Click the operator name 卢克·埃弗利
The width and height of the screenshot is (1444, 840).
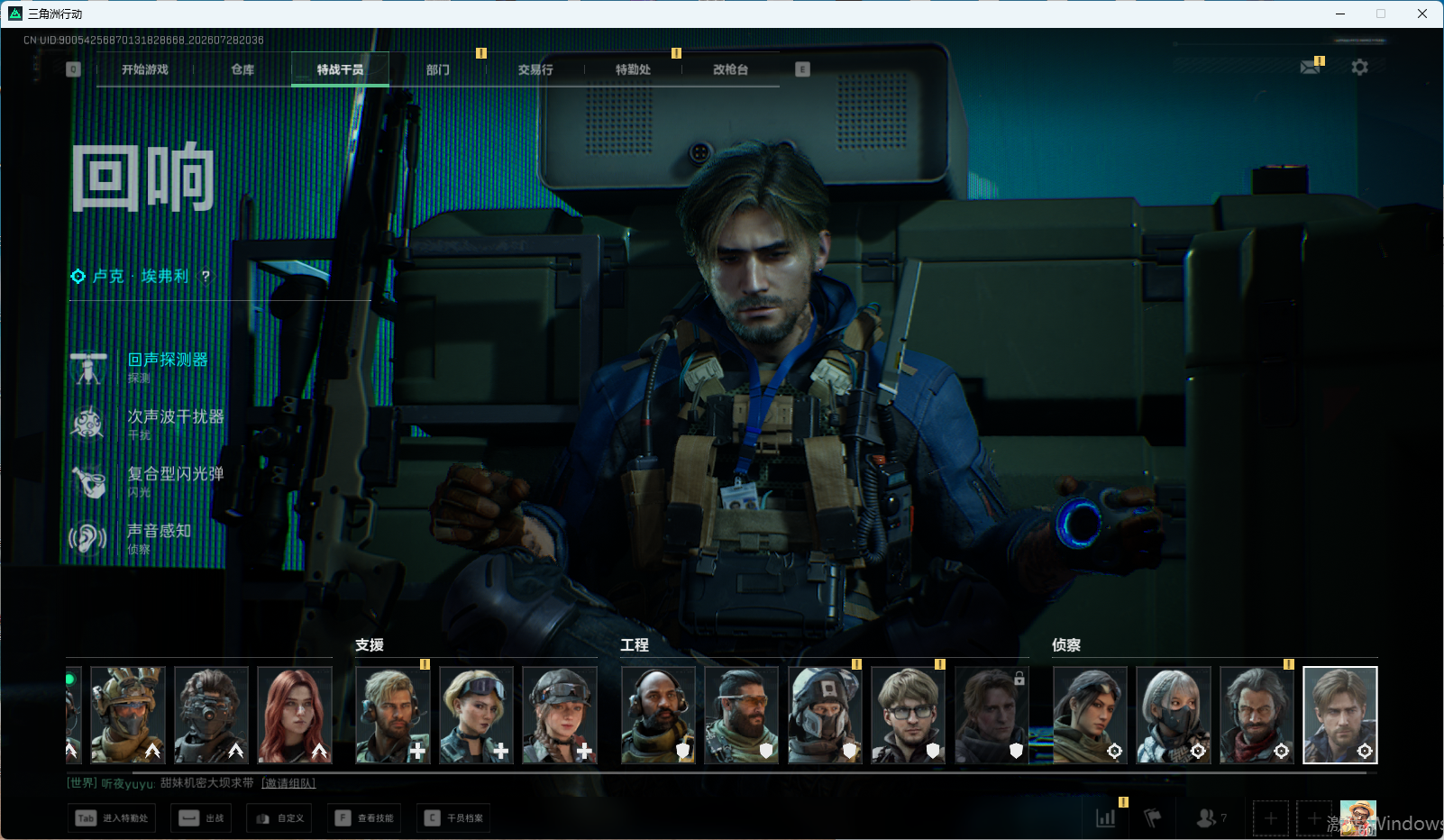click(x=141, y=277)
